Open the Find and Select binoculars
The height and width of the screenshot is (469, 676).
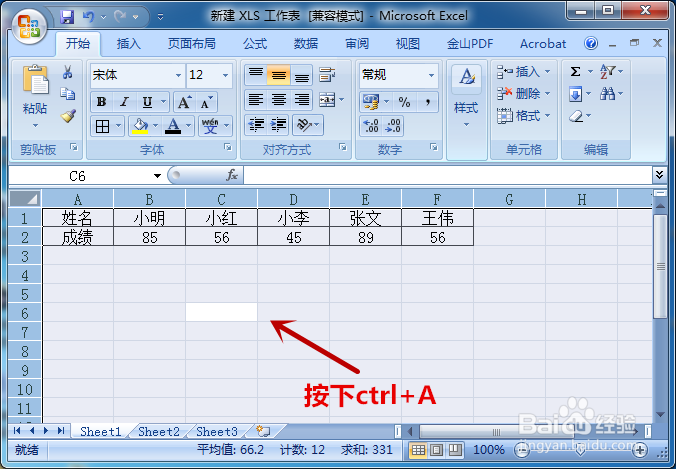pyautogui.click(x=607, y=94)
